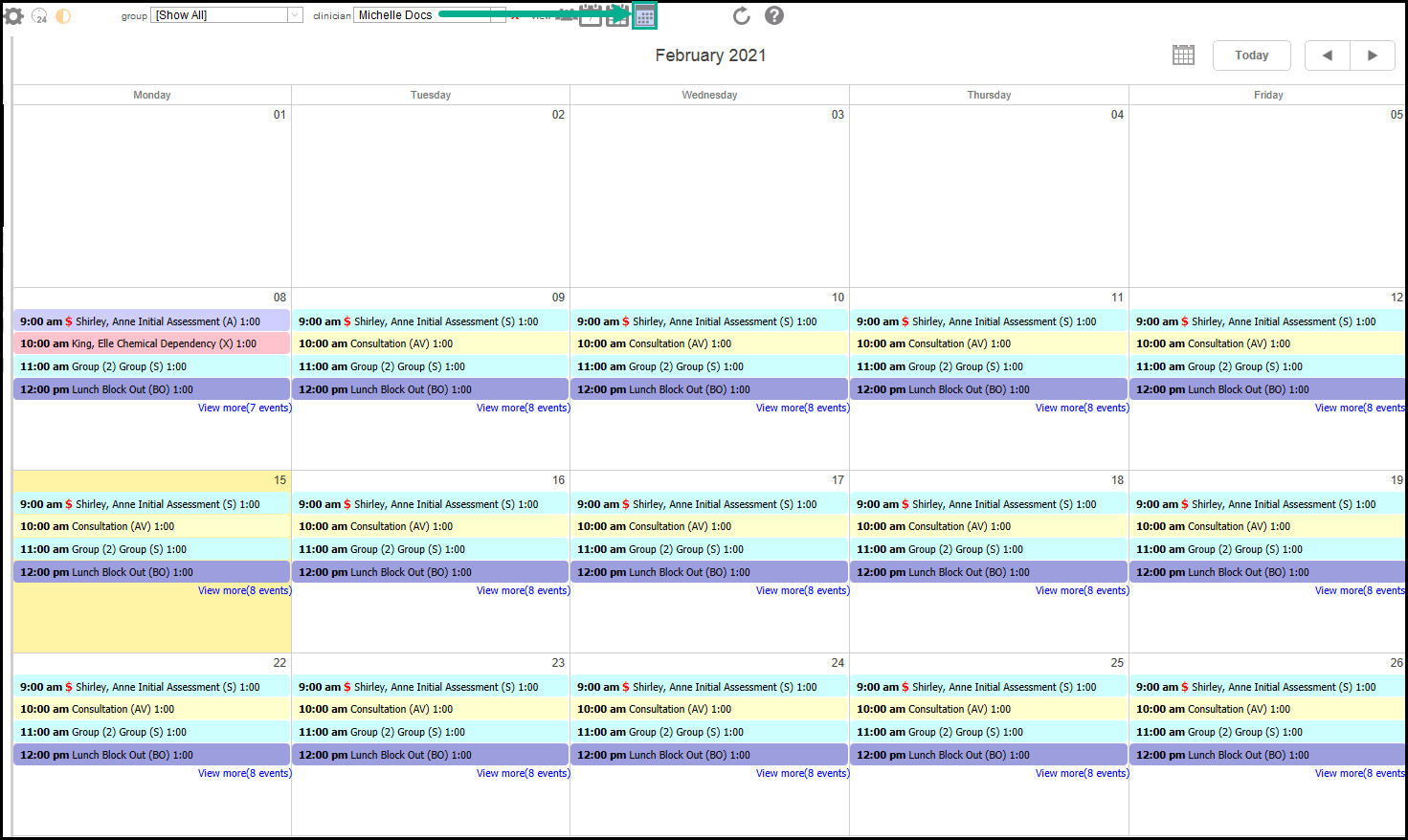Open the date picker calendar icon
The height and width of the screenshot is (840, 1408).
pos(1183,55)
